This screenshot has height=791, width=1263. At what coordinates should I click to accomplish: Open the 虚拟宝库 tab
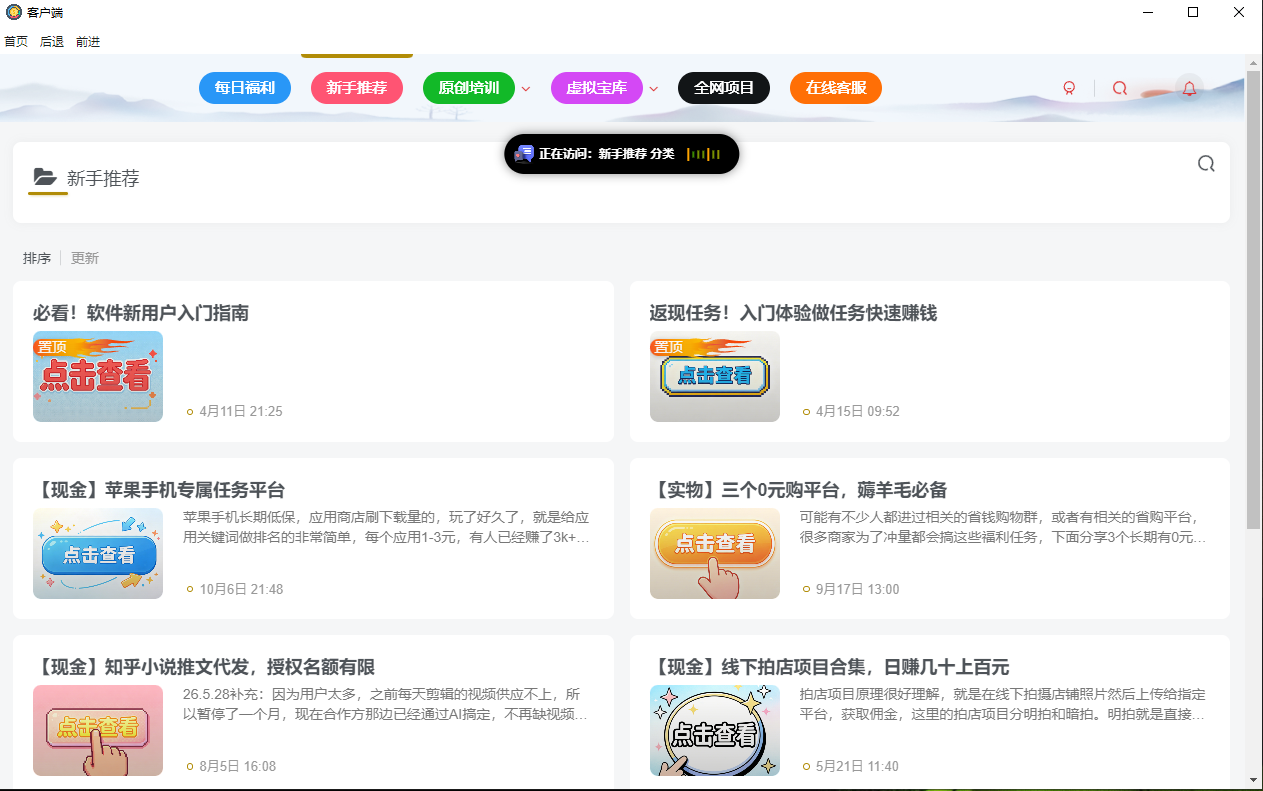tap(597, 88)
